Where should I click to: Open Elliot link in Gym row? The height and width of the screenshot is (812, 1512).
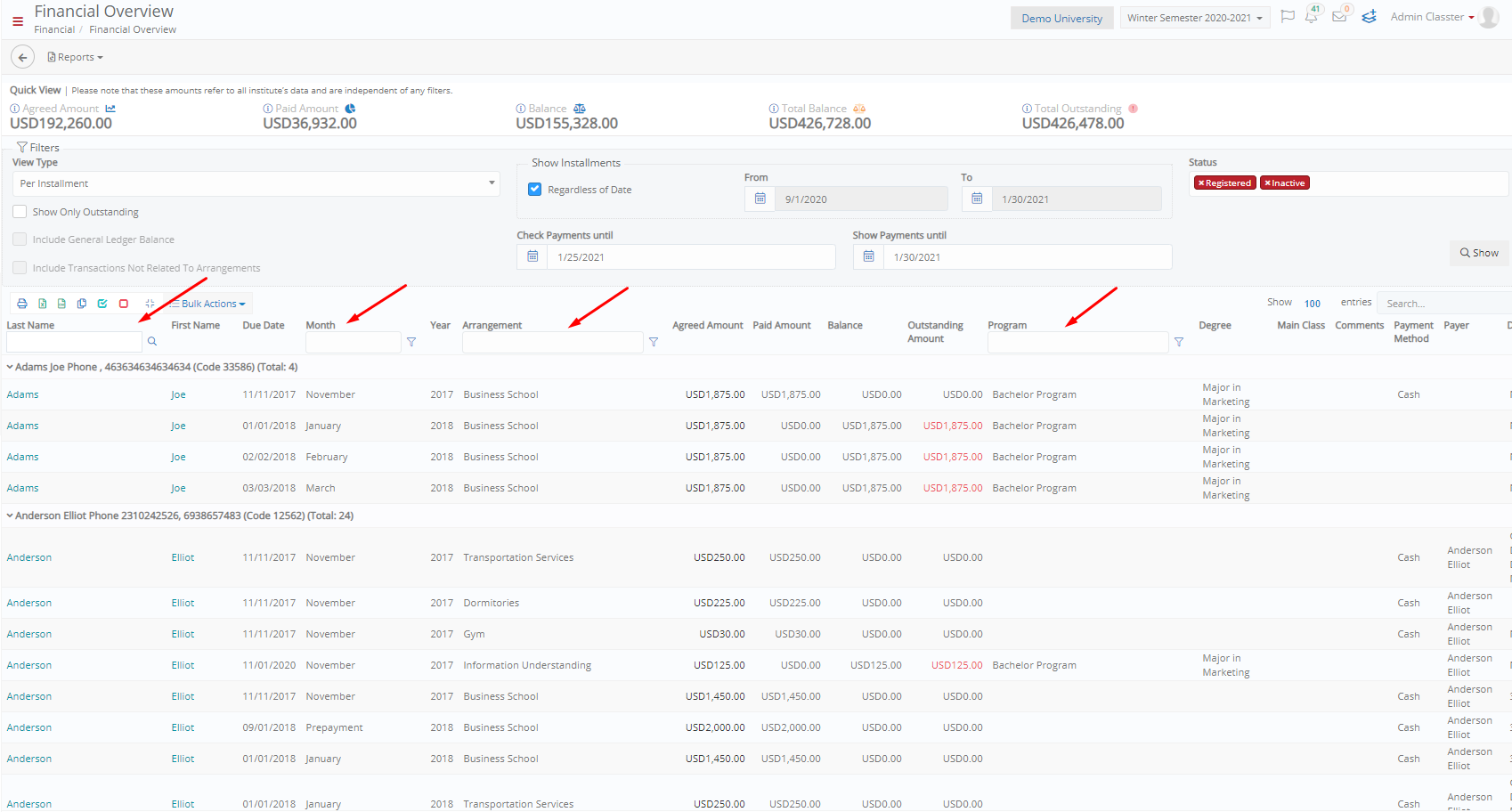[x=183, y=634]
